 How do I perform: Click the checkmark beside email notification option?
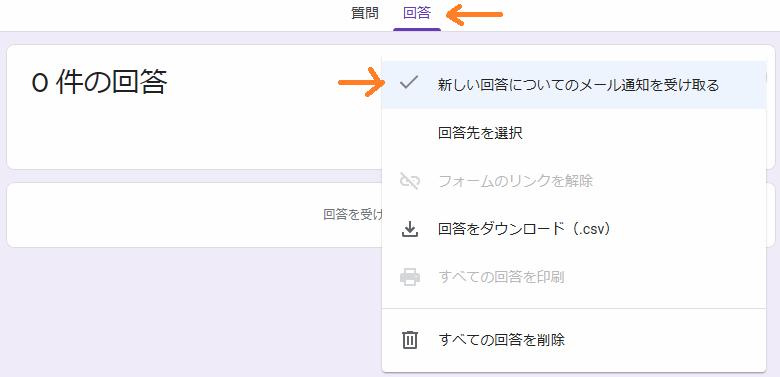point(409,83)
